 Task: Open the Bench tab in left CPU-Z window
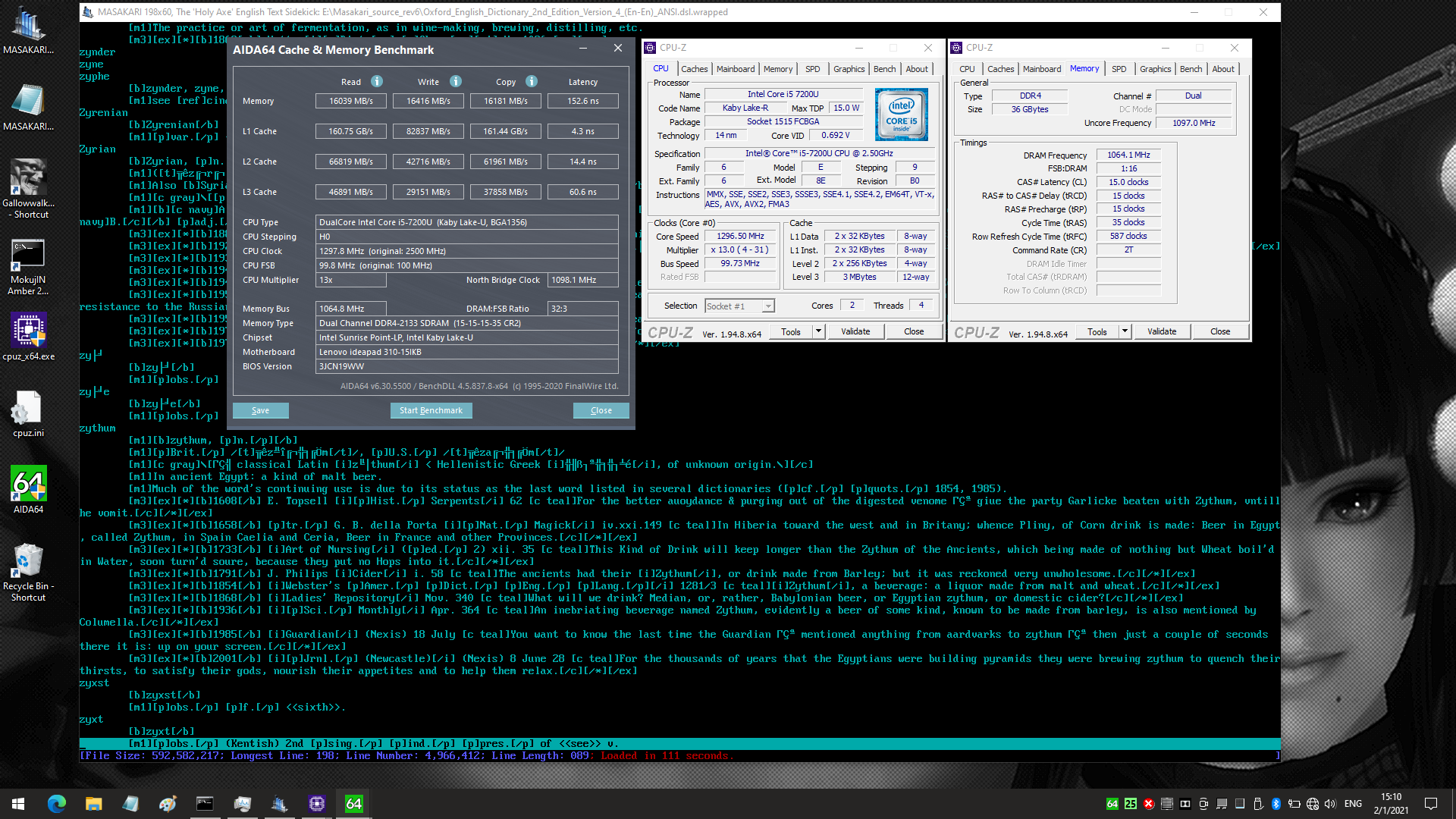[x=884, y=69]
